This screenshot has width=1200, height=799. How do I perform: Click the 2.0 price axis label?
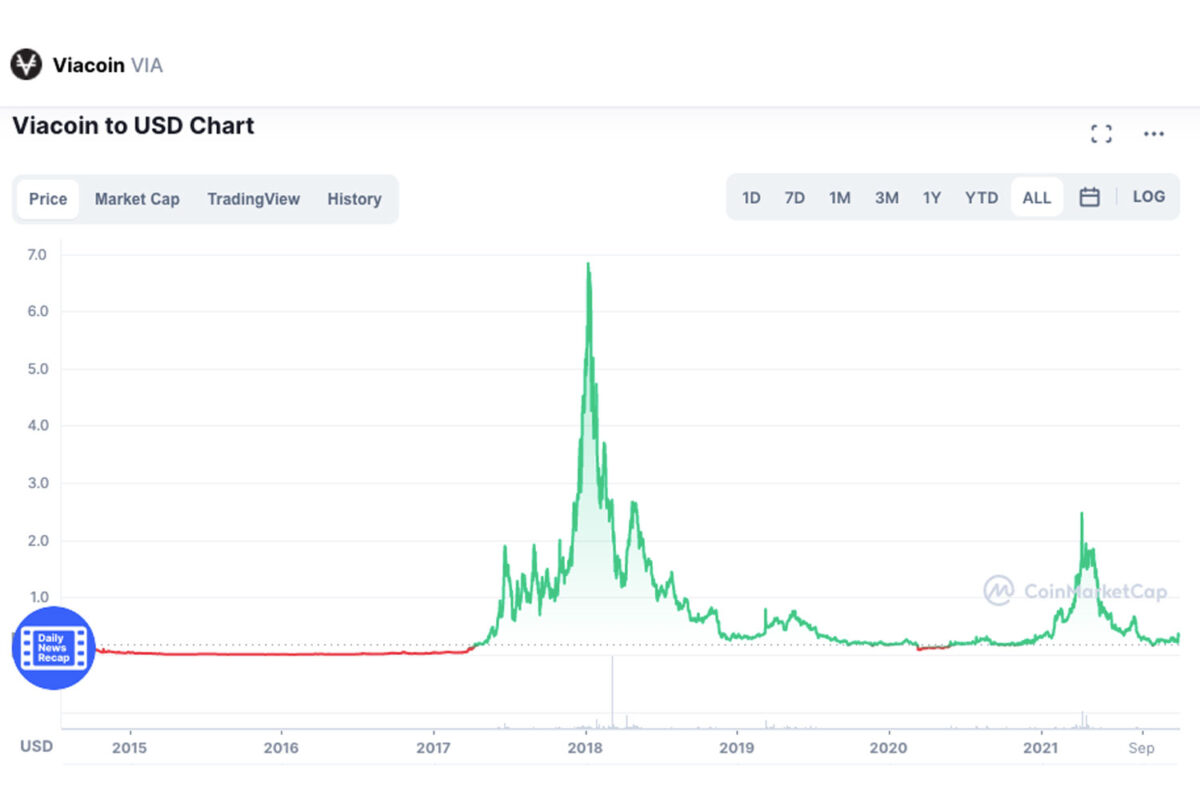pyautogui.click(x=36, y=541)
